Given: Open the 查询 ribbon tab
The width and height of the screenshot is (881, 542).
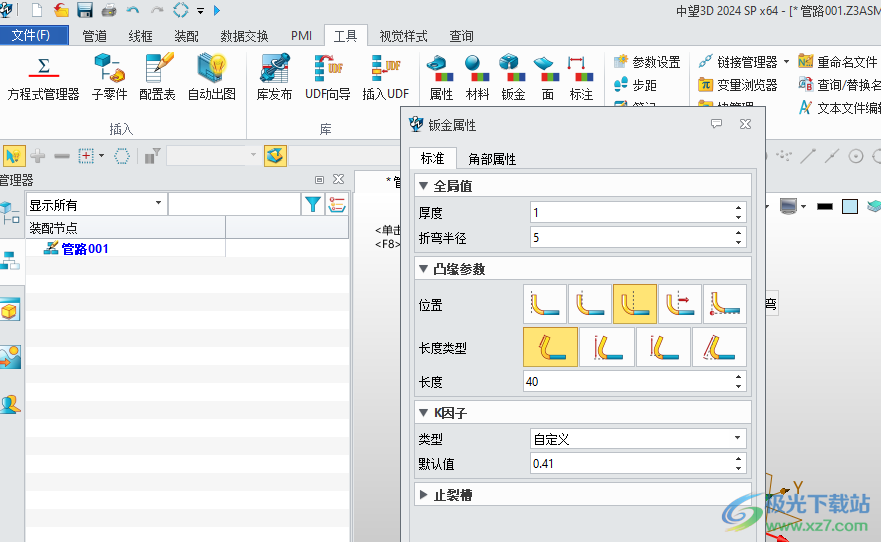Looking at the screenshot, I should (461, 36).
